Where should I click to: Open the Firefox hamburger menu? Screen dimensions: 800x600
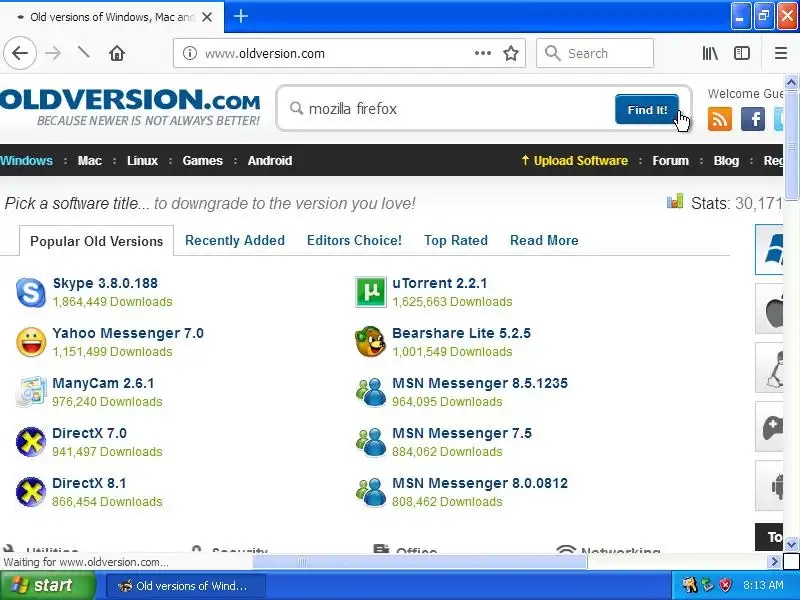(x=781, y=53)
